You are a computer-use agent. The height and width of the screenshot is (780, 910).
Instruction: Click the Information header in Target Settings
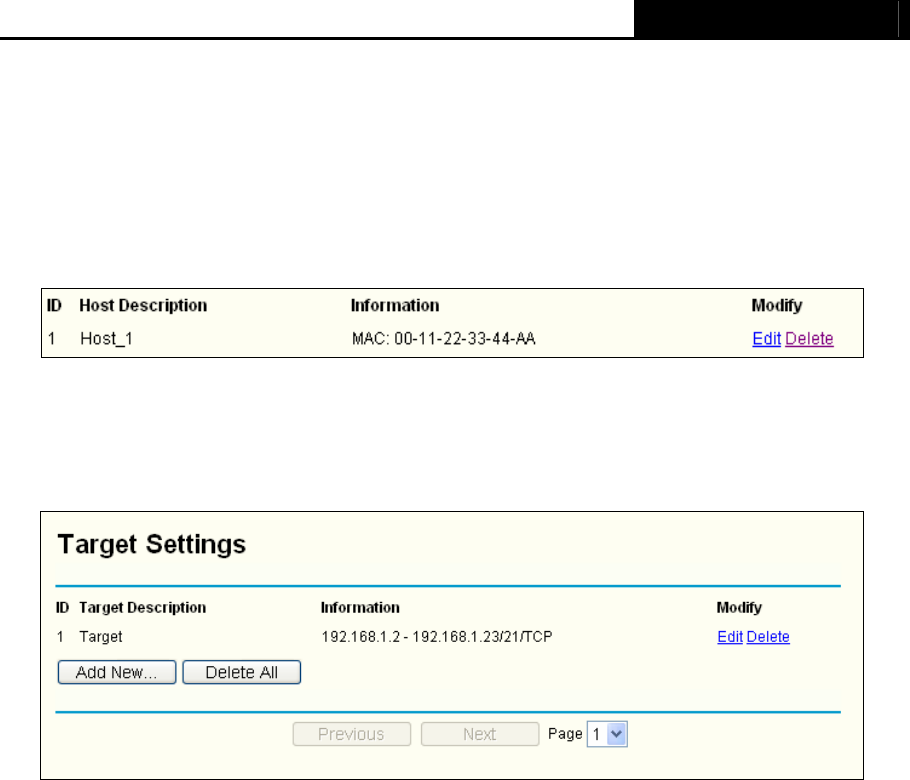point(360,608)
